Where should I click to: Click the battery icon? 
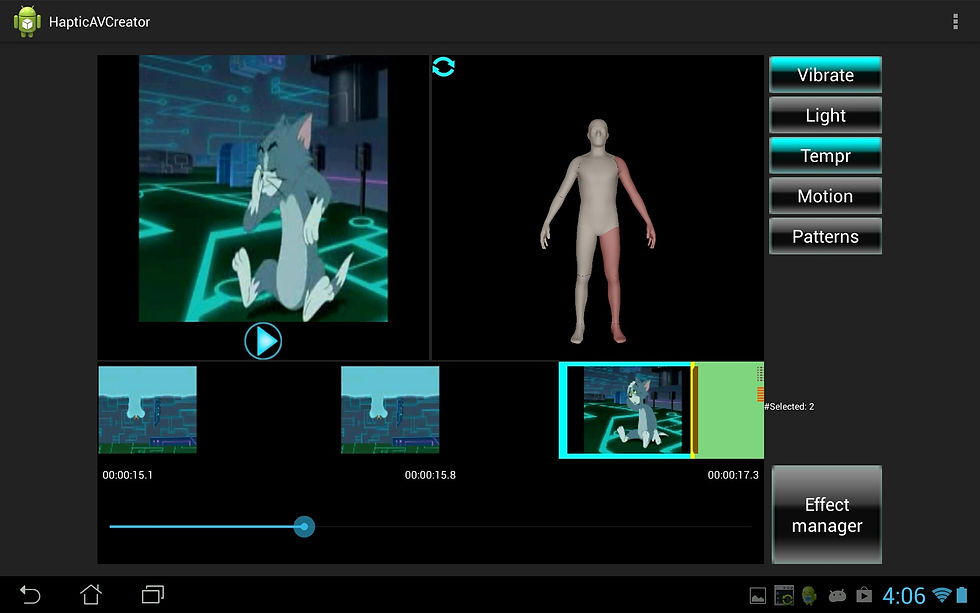tap(962, 595)
